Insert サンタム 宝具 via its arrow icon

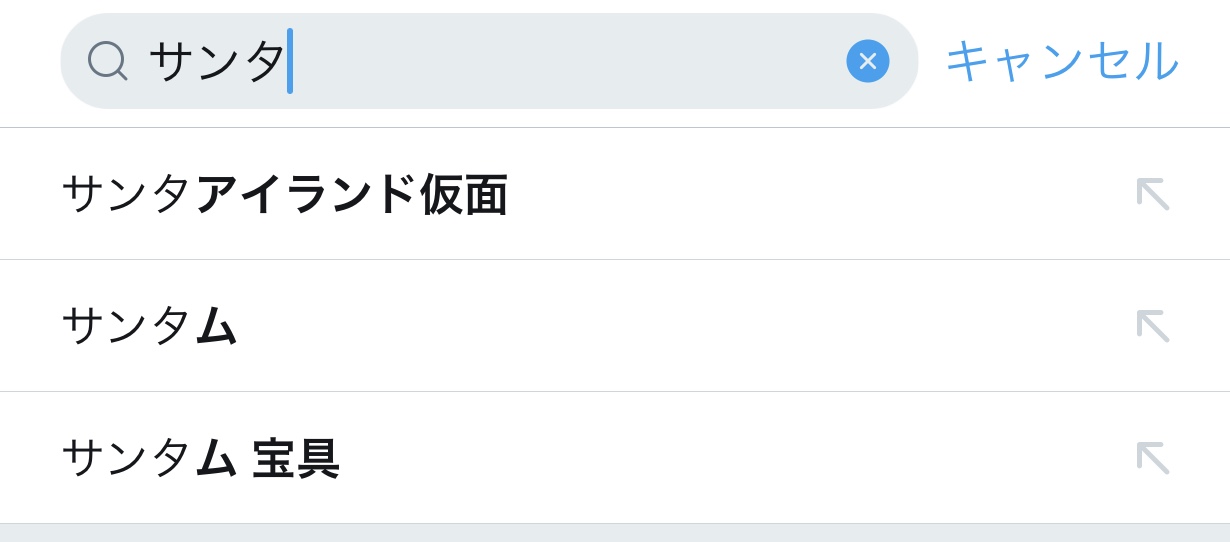click(1152, 458)
